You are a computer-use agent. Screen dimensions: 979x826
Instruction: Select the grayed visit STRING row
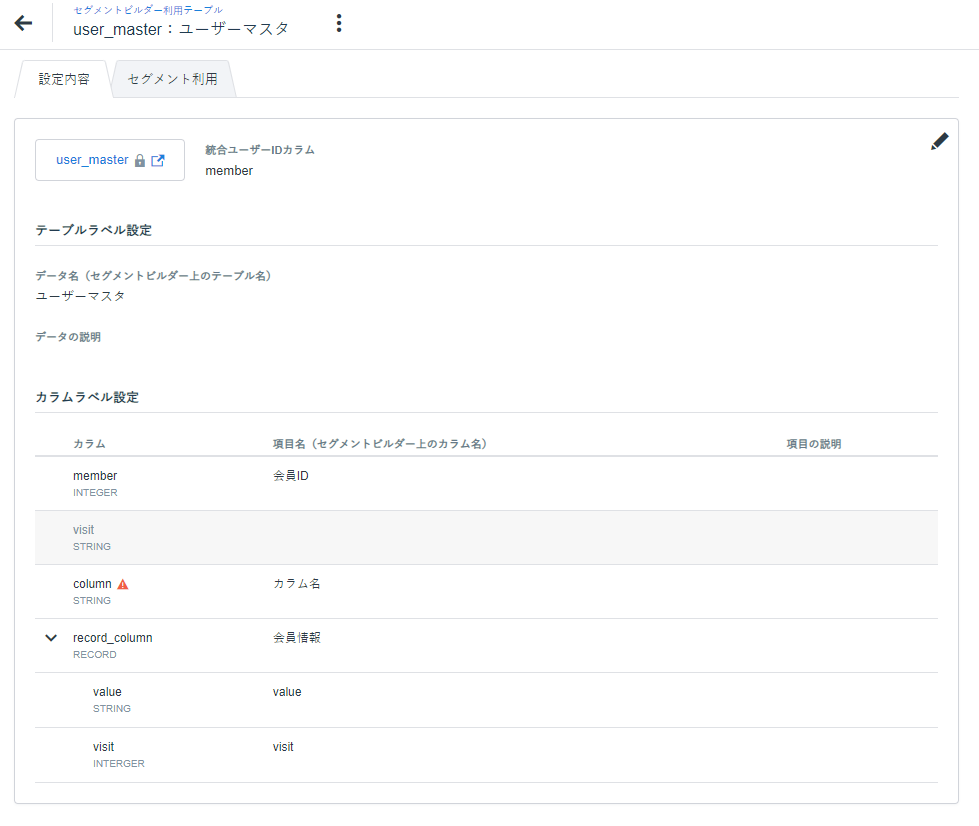[486, 538]
